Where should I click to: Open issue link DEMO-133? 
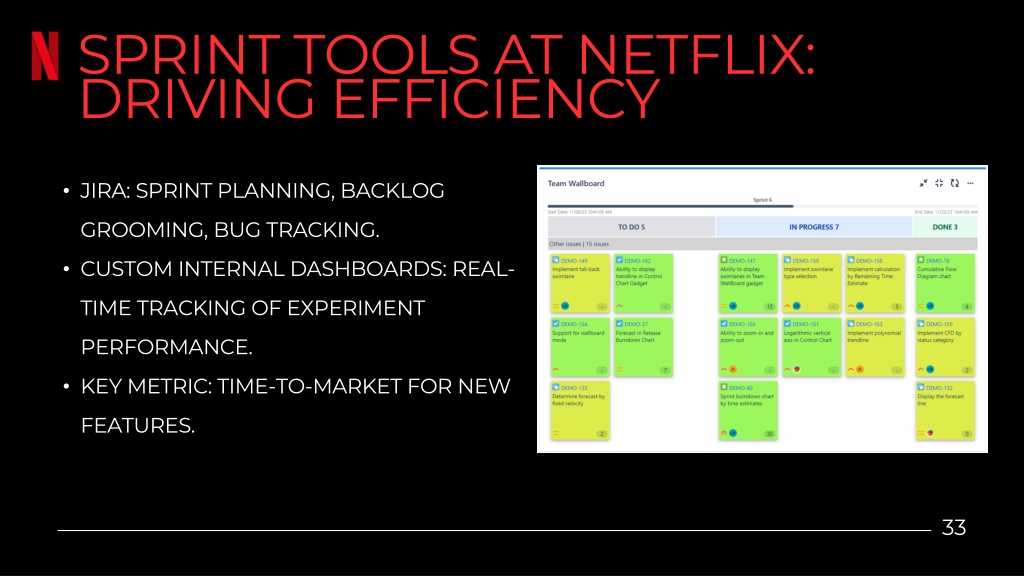point(574,388)
